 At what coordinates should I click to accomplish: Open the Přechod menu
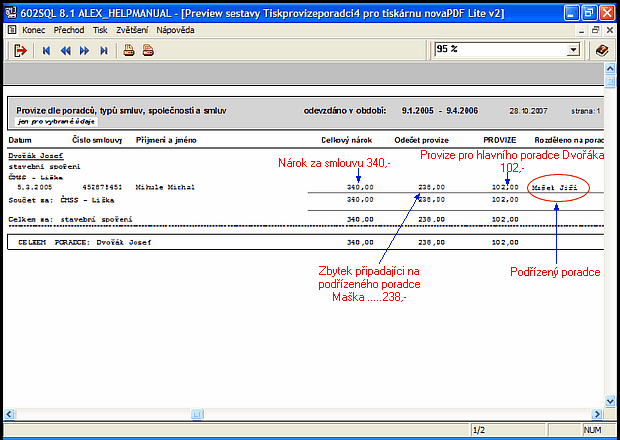[69, 30]
